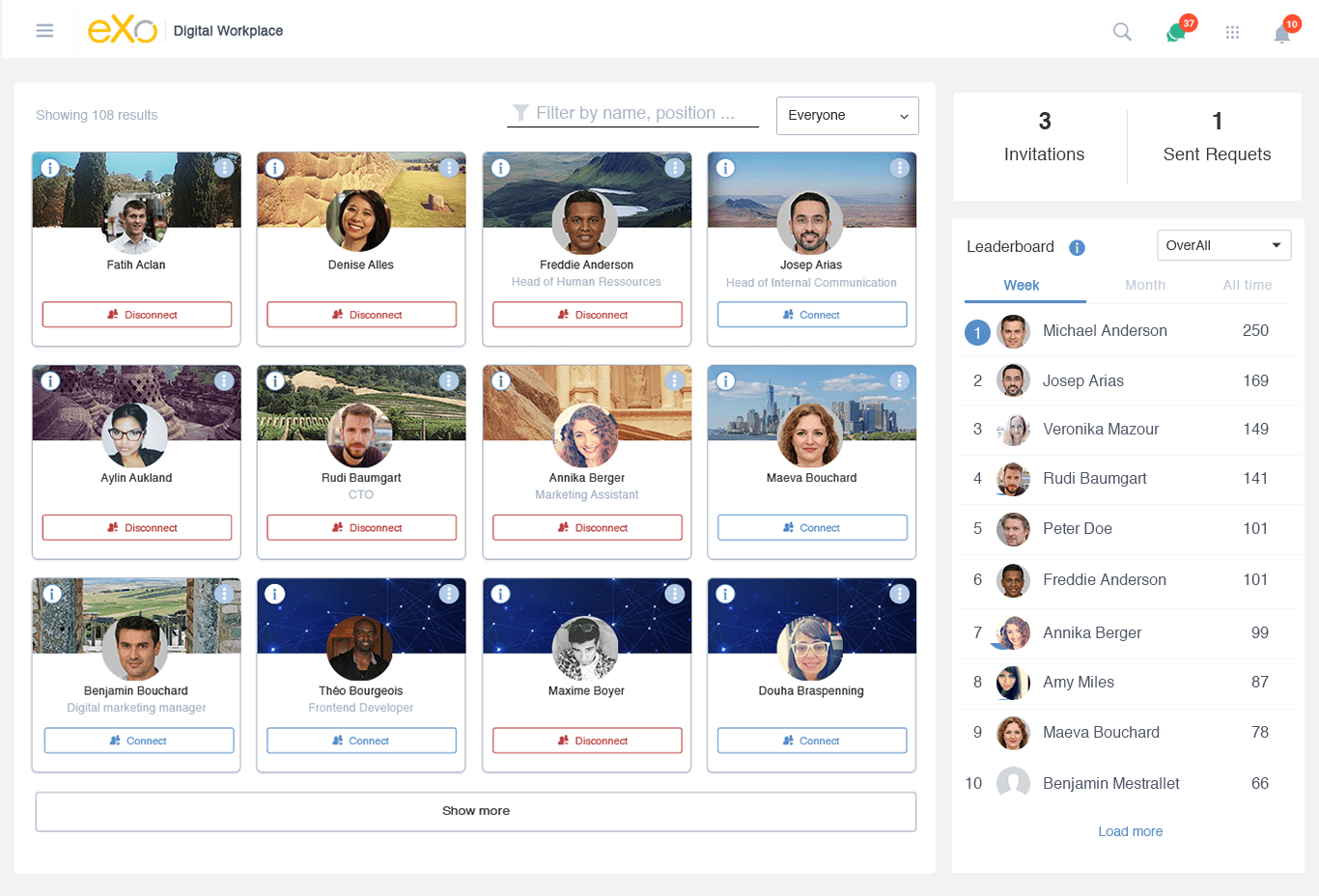Click the Show more button
Screen dimensions: 1319x896
(x=475, y=811)
